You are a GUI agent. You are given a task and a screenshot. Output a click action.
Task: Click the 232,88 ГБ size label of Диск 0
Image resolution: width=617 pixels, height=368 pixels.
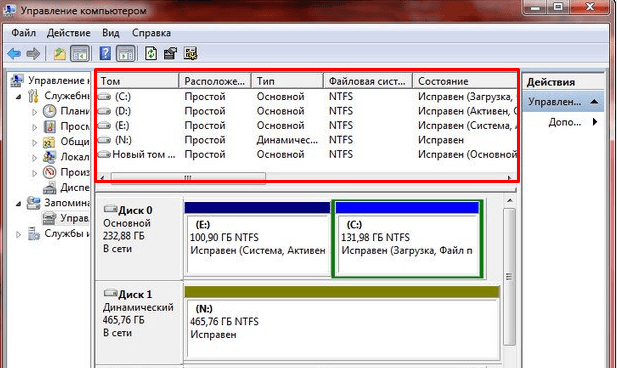pyautogui.click(x=124, y=236)
